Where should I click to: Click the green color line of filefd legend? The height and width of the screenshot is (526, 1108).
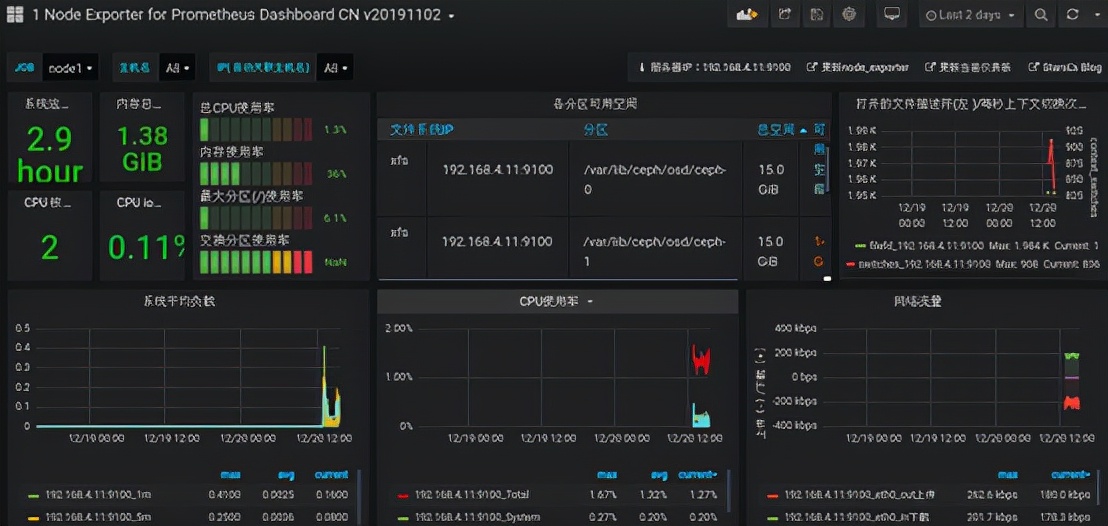(x=860, y=245)
